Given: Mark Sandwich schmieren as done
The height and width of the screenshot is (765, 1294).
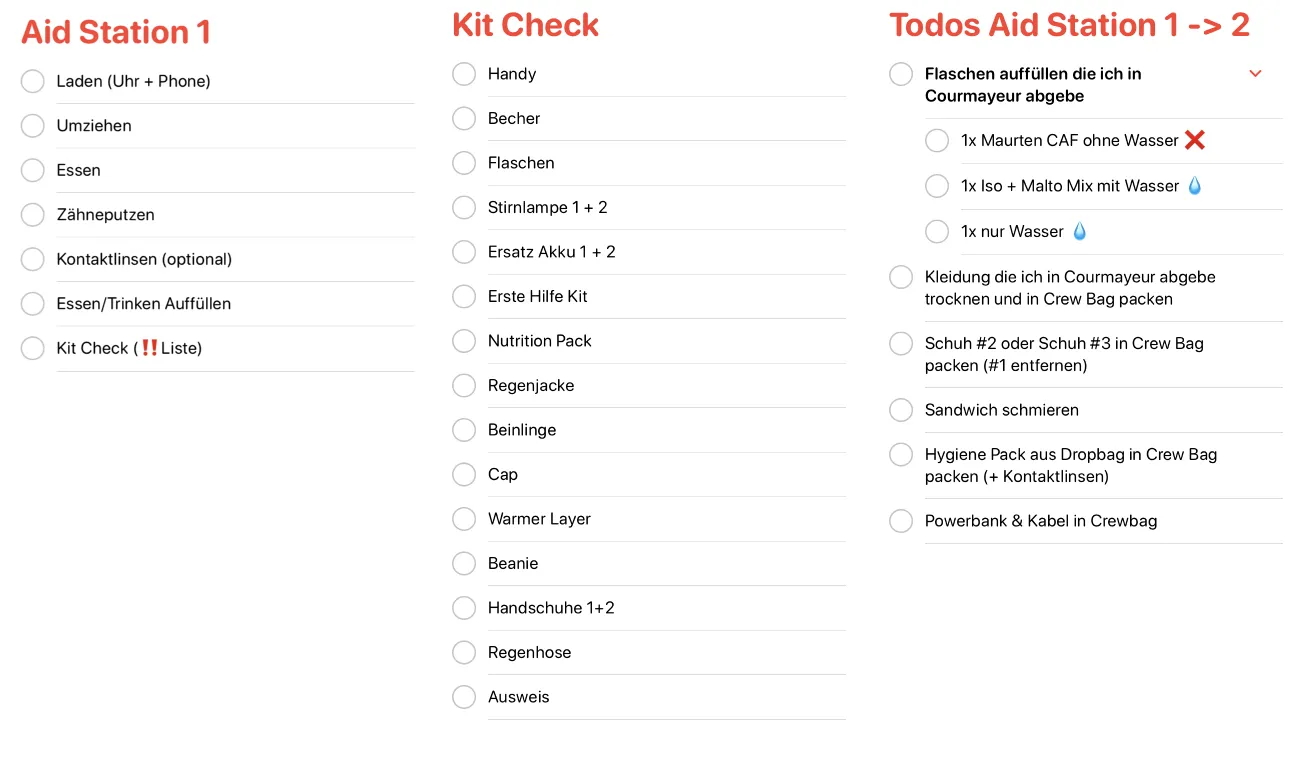Looking at the screenshot, I should coord(901,410).
